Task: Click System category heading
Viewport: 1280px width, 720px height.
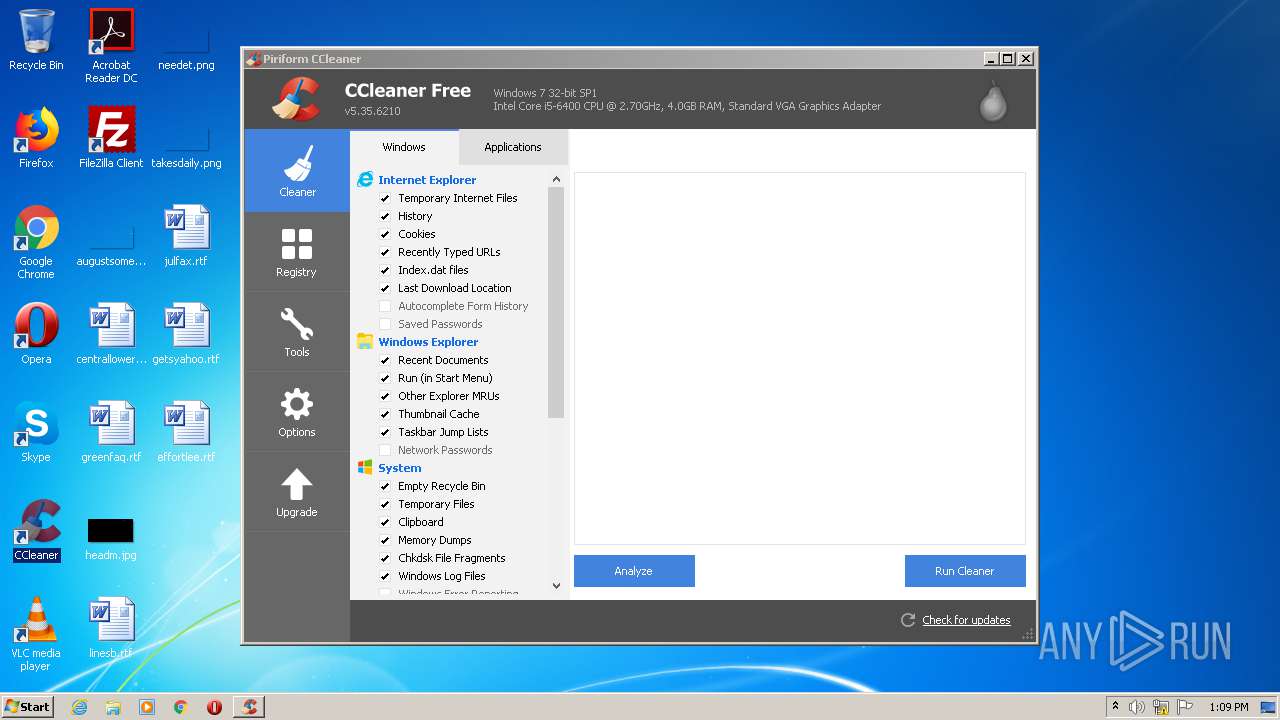Action: coord(400,468)
